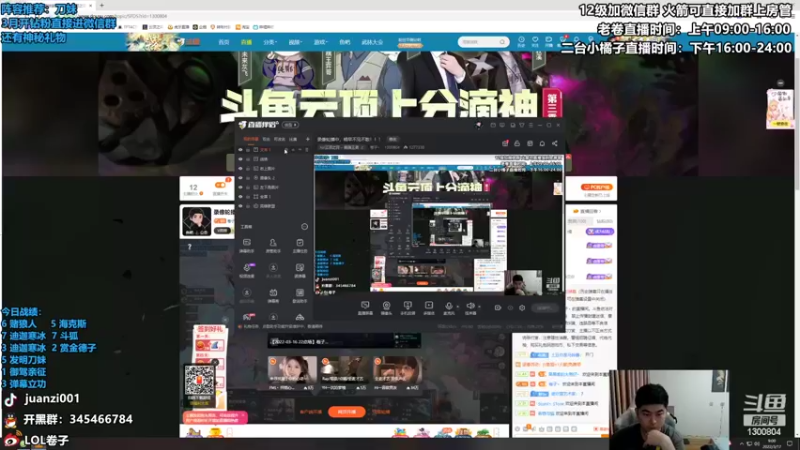
Task: Open the streaming app settings gear
Action: click(522, 308)
